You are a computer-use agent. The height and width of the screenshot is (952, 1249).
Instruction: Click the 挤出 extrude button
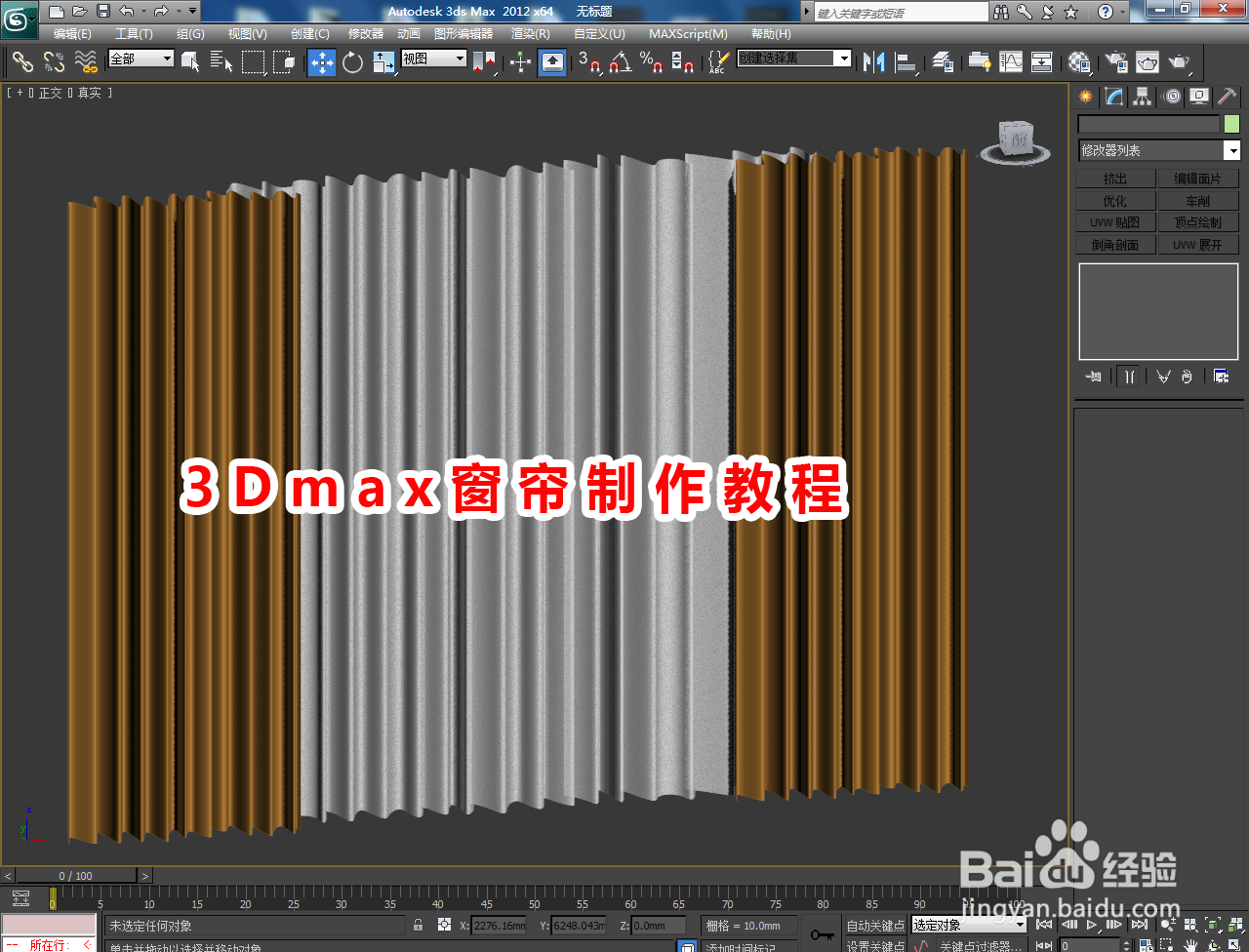pyautogui.click(x=1114, y=178)
